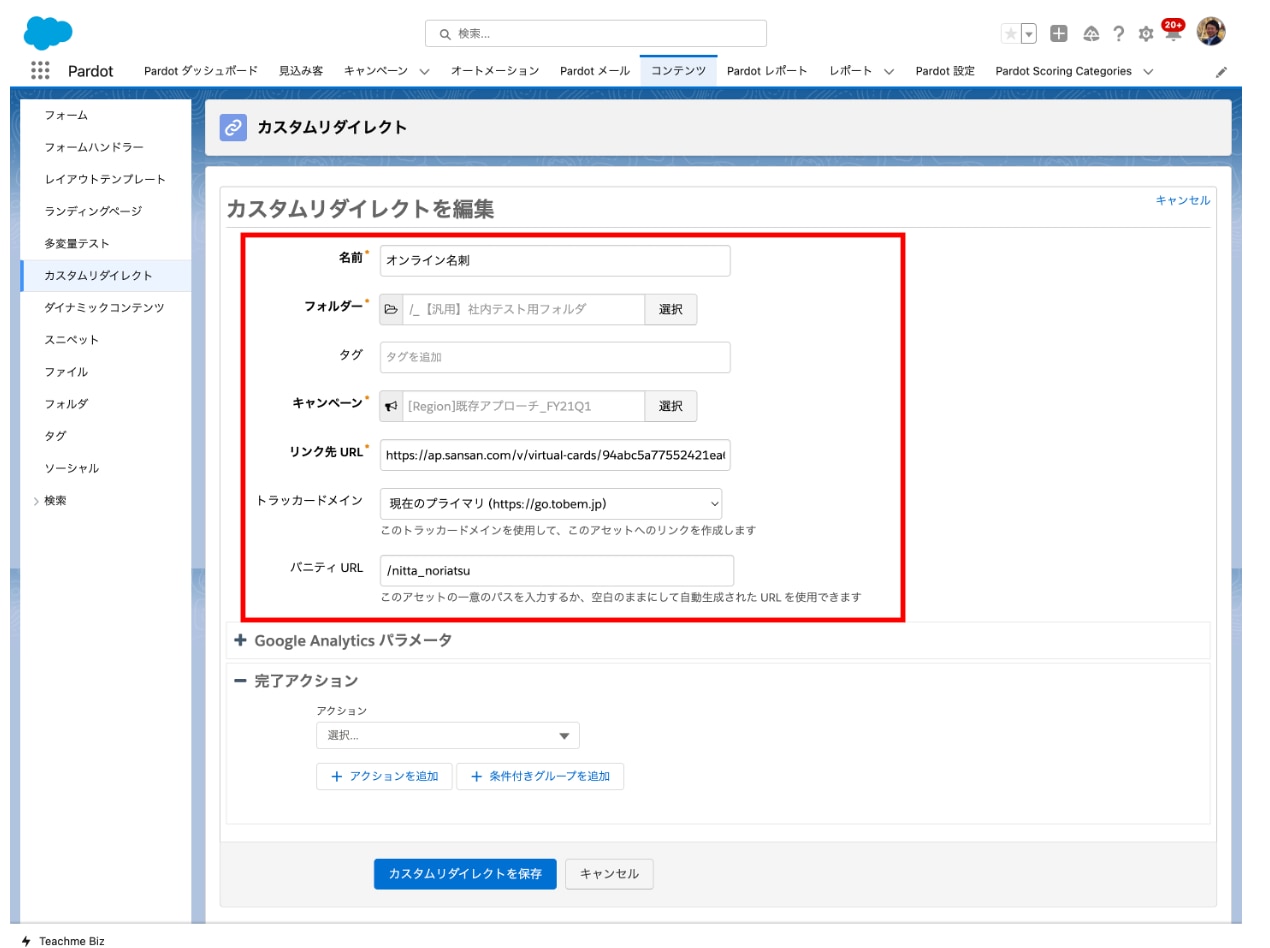Open the App Launcher grid icon

[40, 70]
